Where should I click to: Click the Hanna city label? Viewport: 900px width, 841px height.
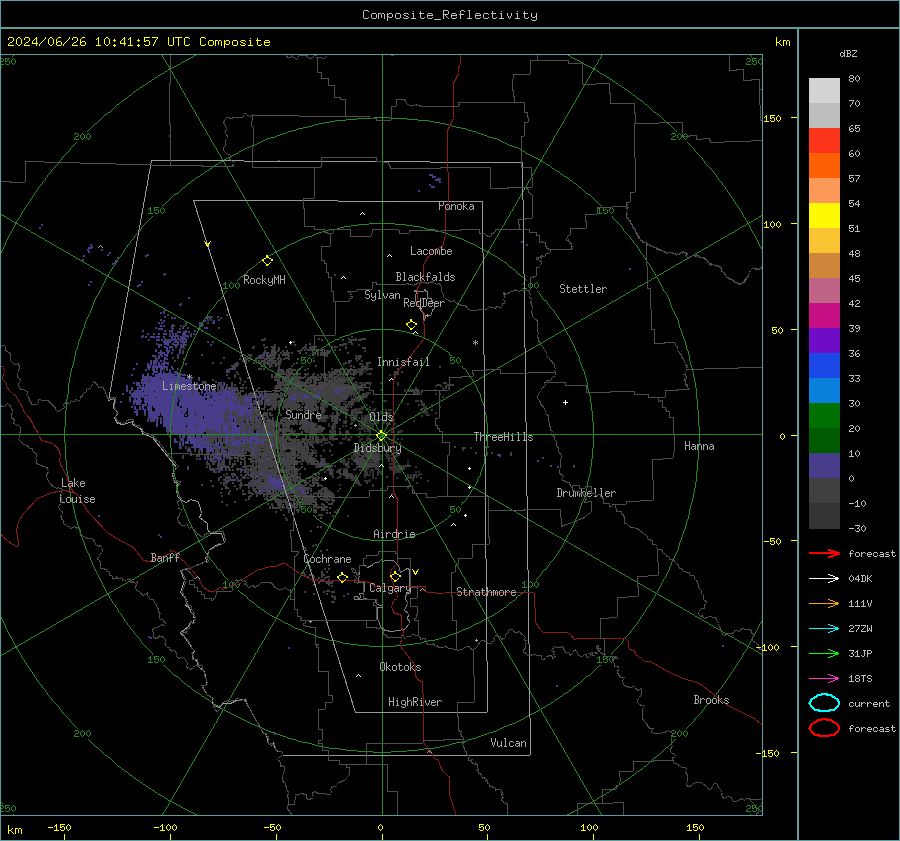tap(699, 446)
